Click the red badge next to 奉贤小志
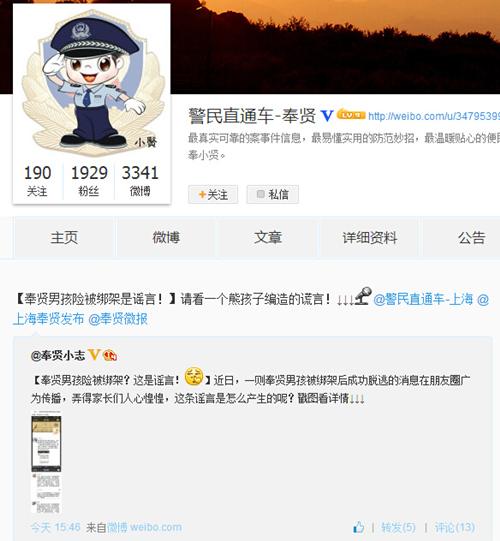 coord(110,355)
